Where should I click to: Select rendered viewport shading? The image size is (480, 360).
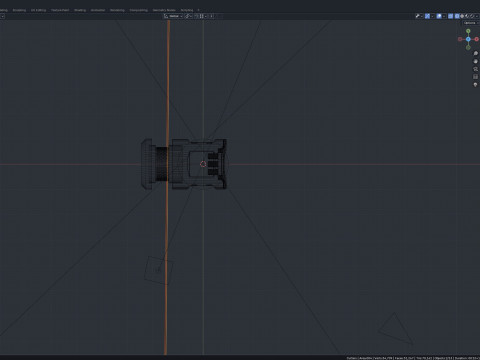472,16
